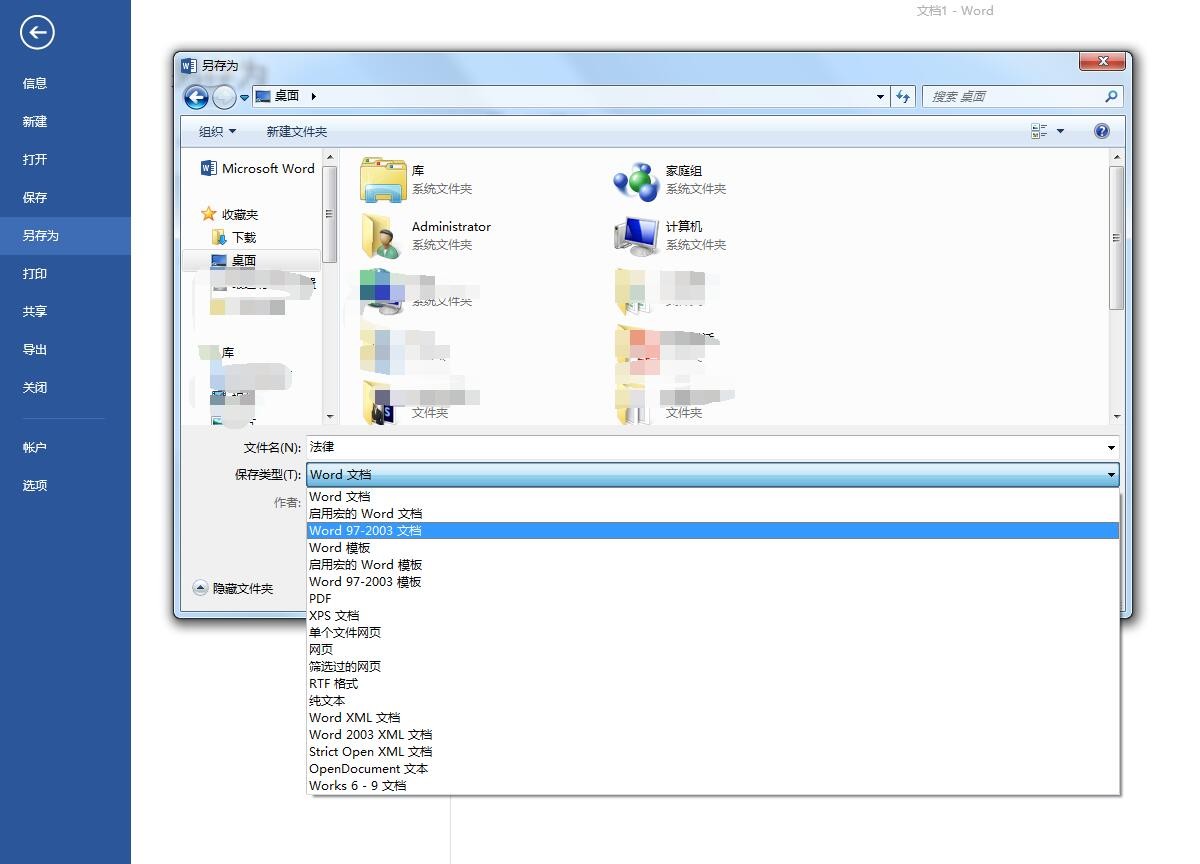Select 另存为 in backstage sidebar
Image resolution: width=1200 pixels, height=864 pixels.
coord(65,236)
